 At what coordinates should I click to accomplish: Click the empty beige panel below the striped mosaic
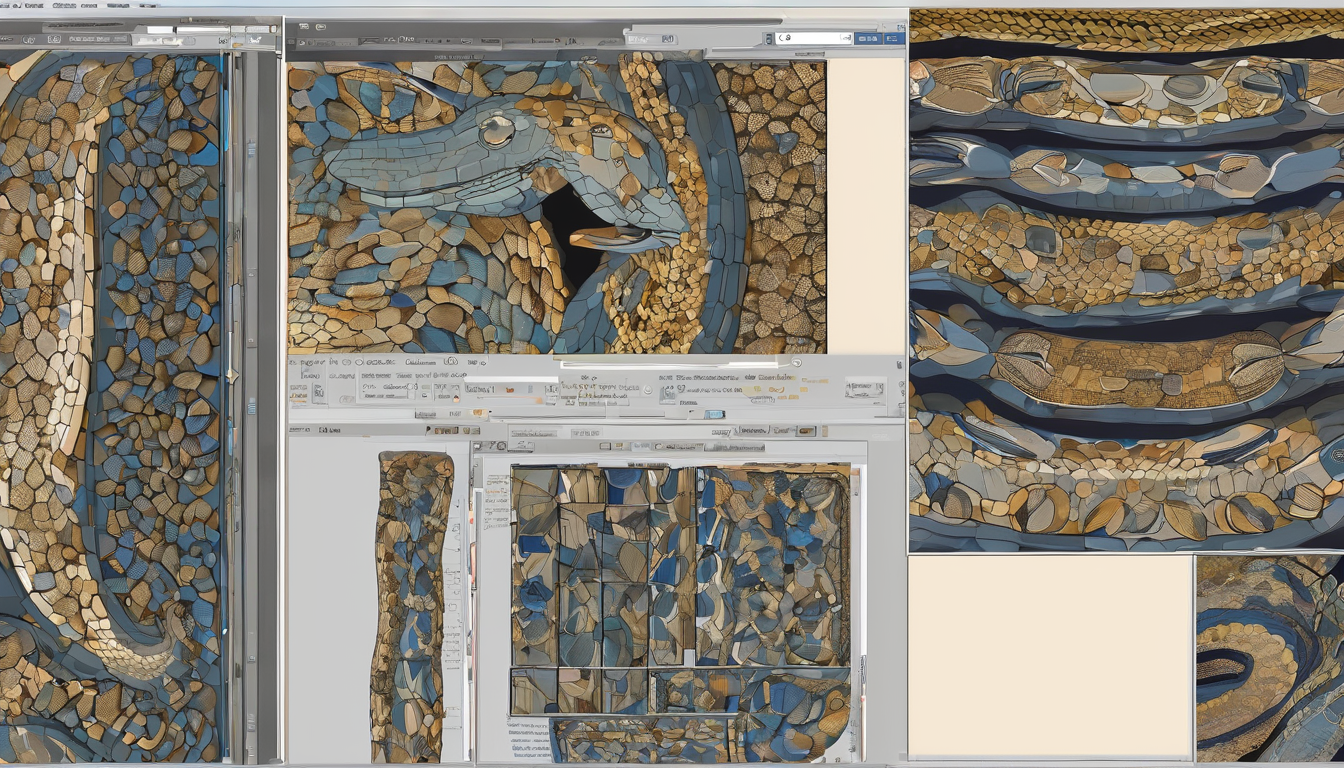pos(1050,657)
